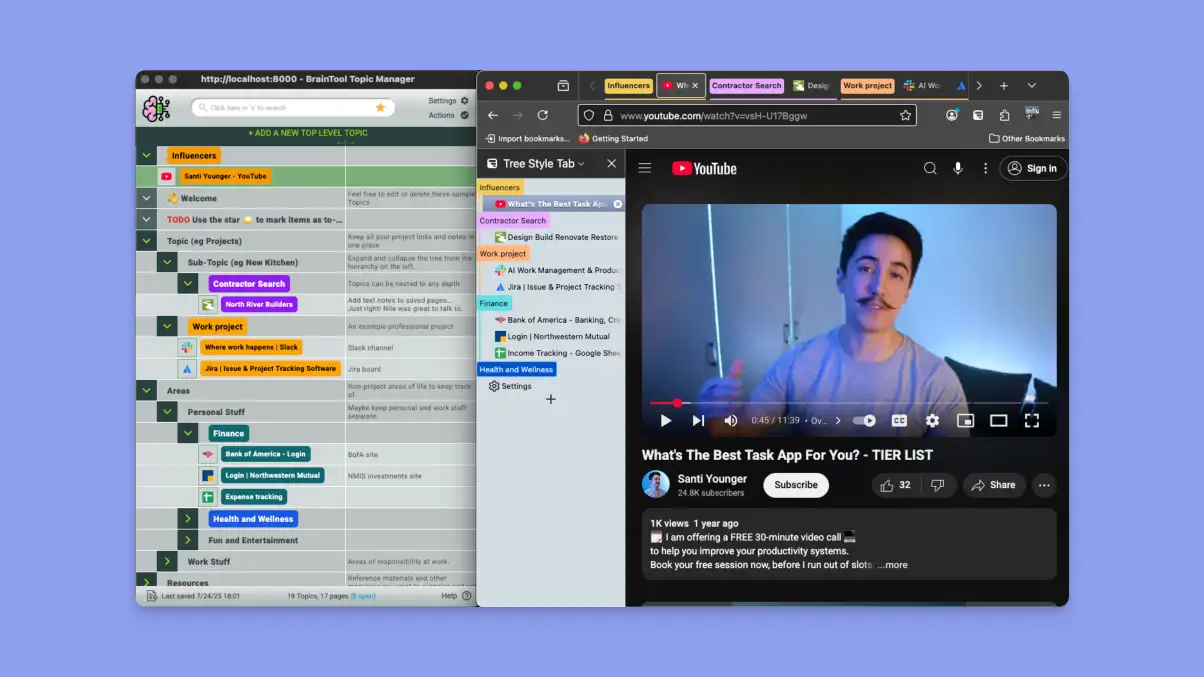Screen dimensions: 1204x677
Task: Mute the video volume
Action: (x=731, y=421)
